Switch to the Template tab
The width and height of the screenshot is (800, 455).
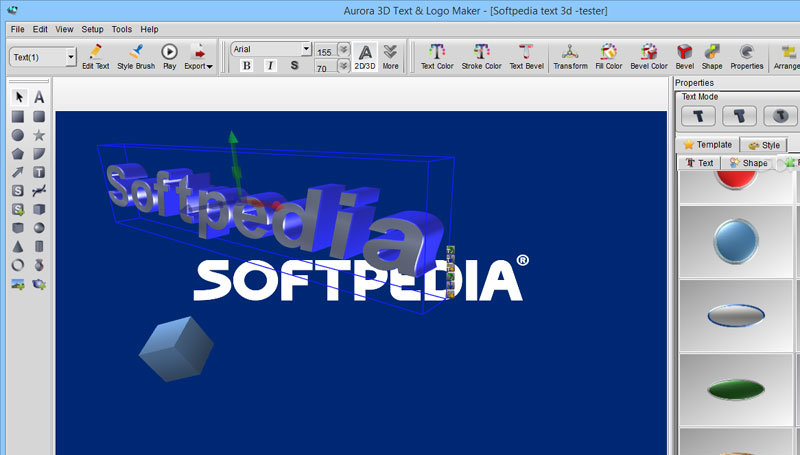[708, 144]
